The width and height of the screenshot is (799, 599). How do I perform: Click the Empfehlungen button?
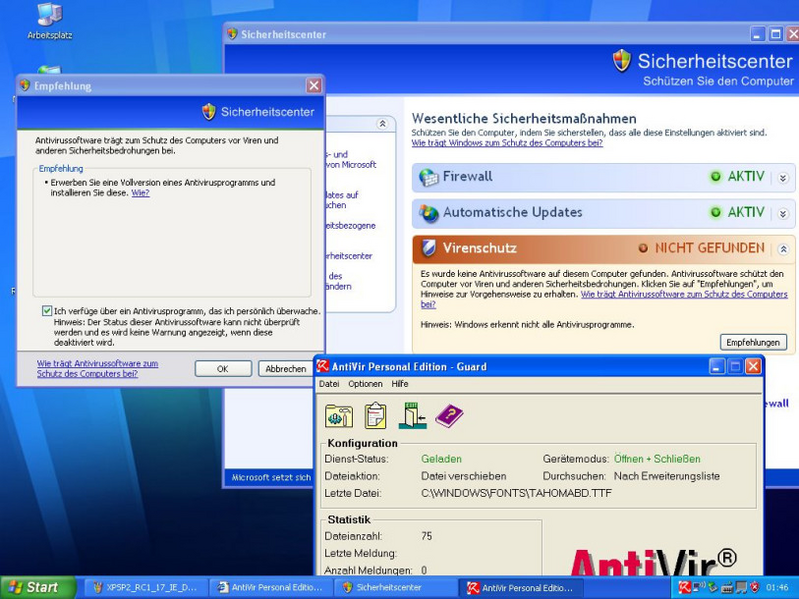click(753, 342)
